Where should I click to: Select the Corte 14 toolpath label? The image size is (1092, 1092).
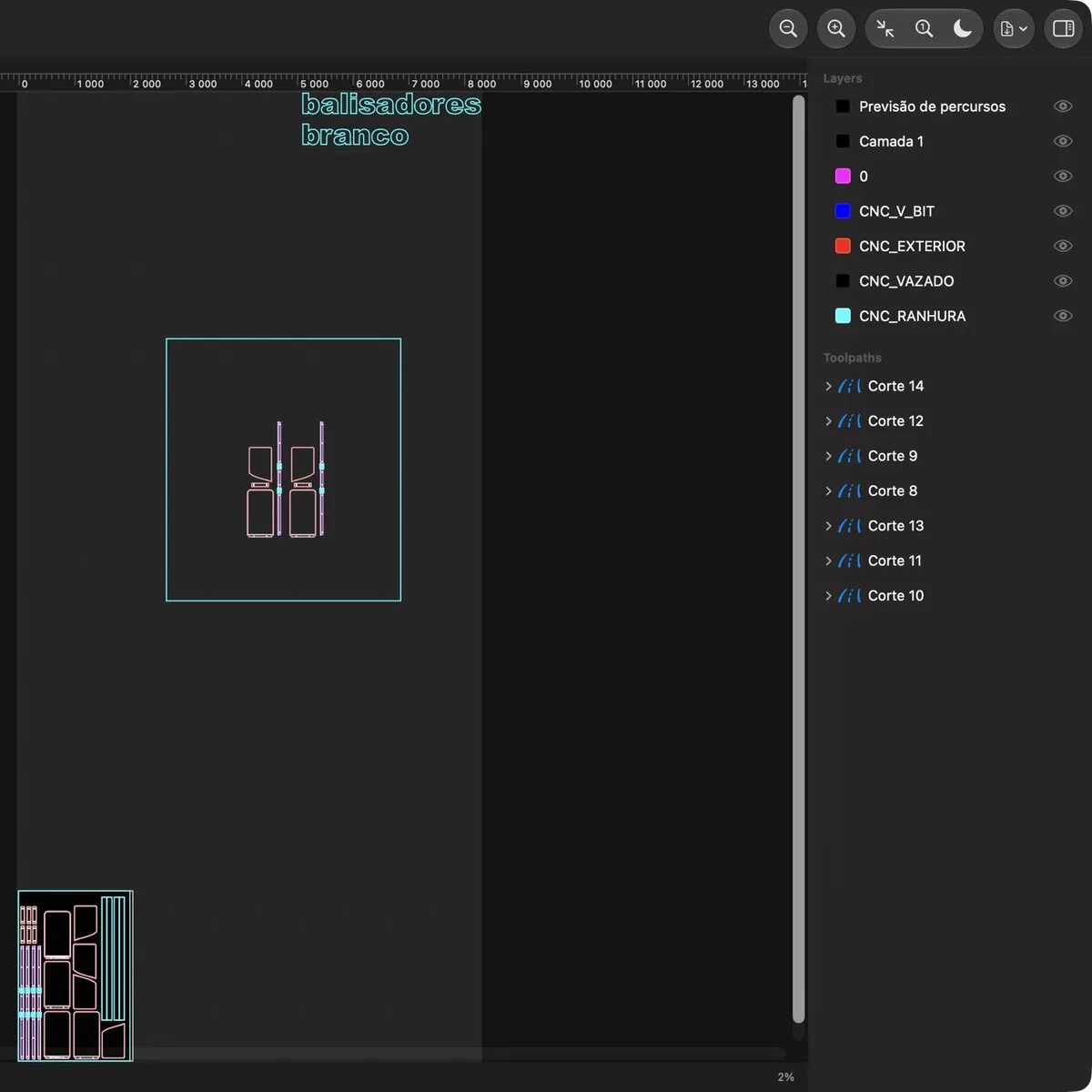tap(895, 386)
